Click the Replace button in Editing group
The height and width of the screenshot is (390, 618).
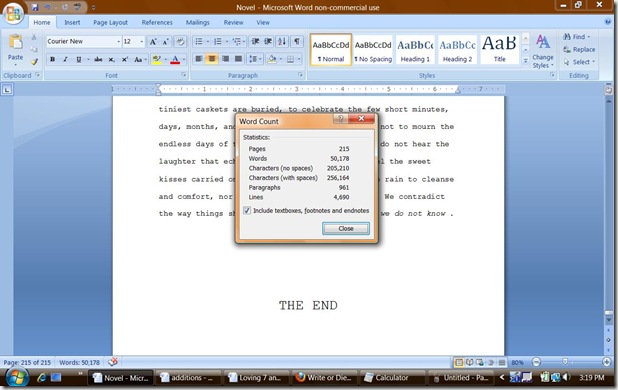[579, 49]
